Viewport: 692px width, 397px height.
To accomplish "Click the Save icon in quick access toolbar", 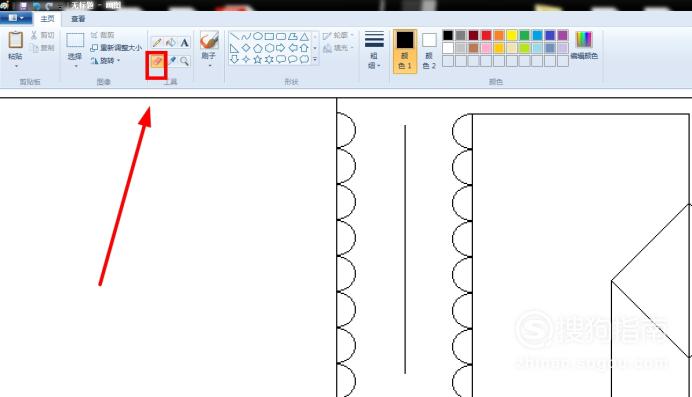I will click(23, 6).
